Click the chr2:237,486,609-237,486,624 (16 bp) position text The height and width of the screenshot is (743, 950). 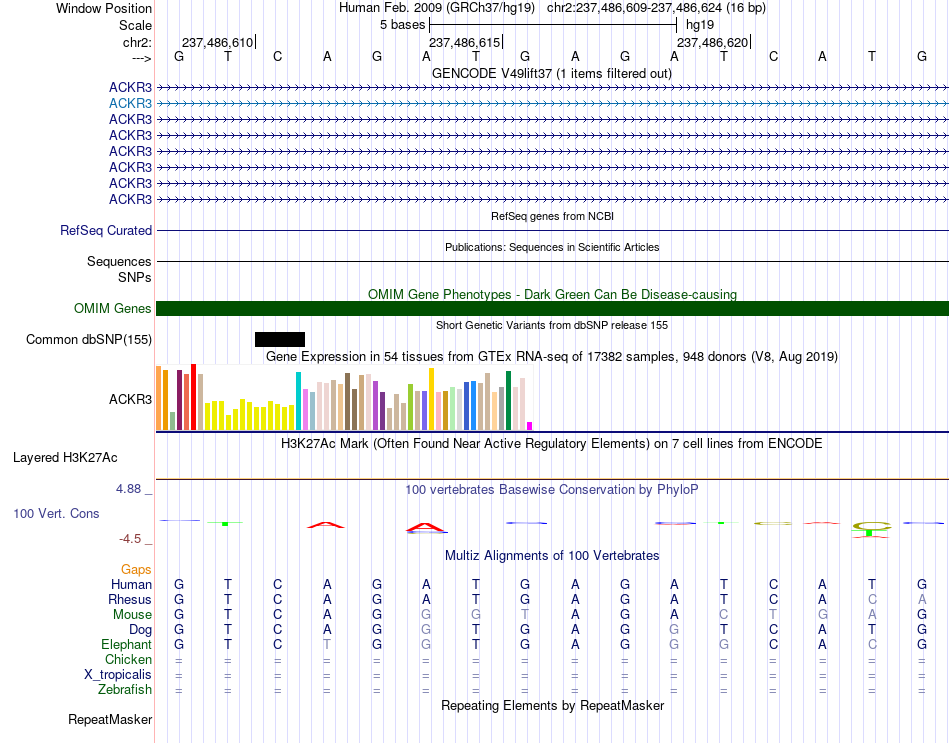(x=656, y=8)
